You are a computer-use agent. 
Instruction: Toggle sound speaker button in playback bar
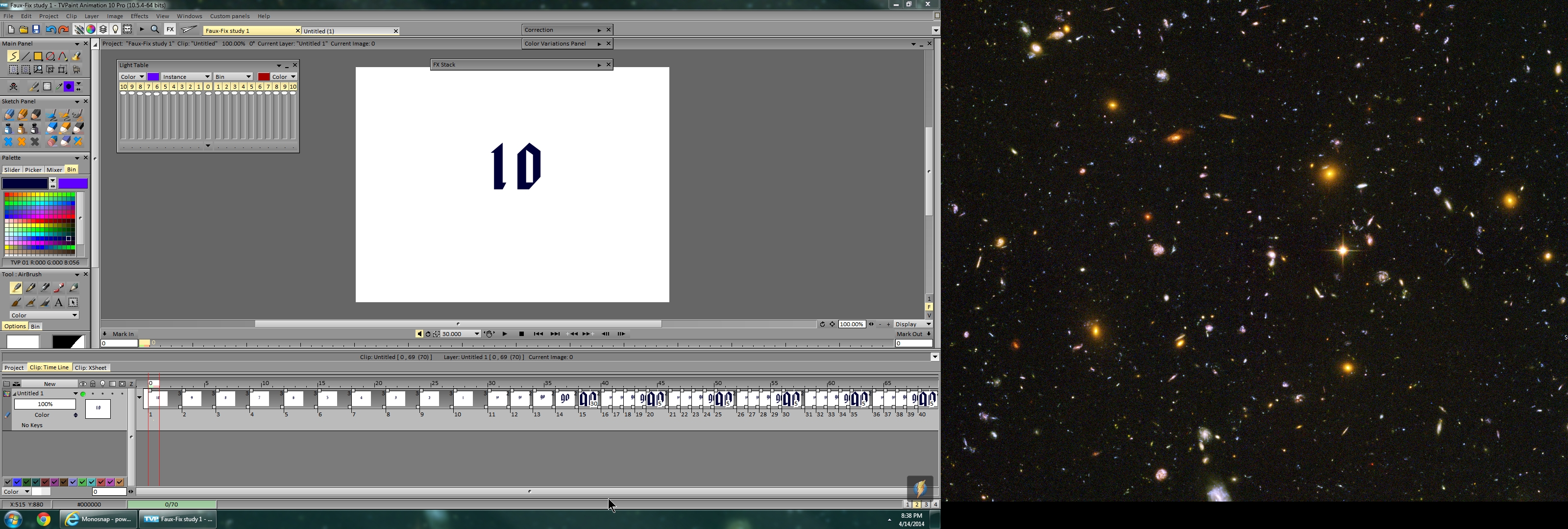point(419,334)
